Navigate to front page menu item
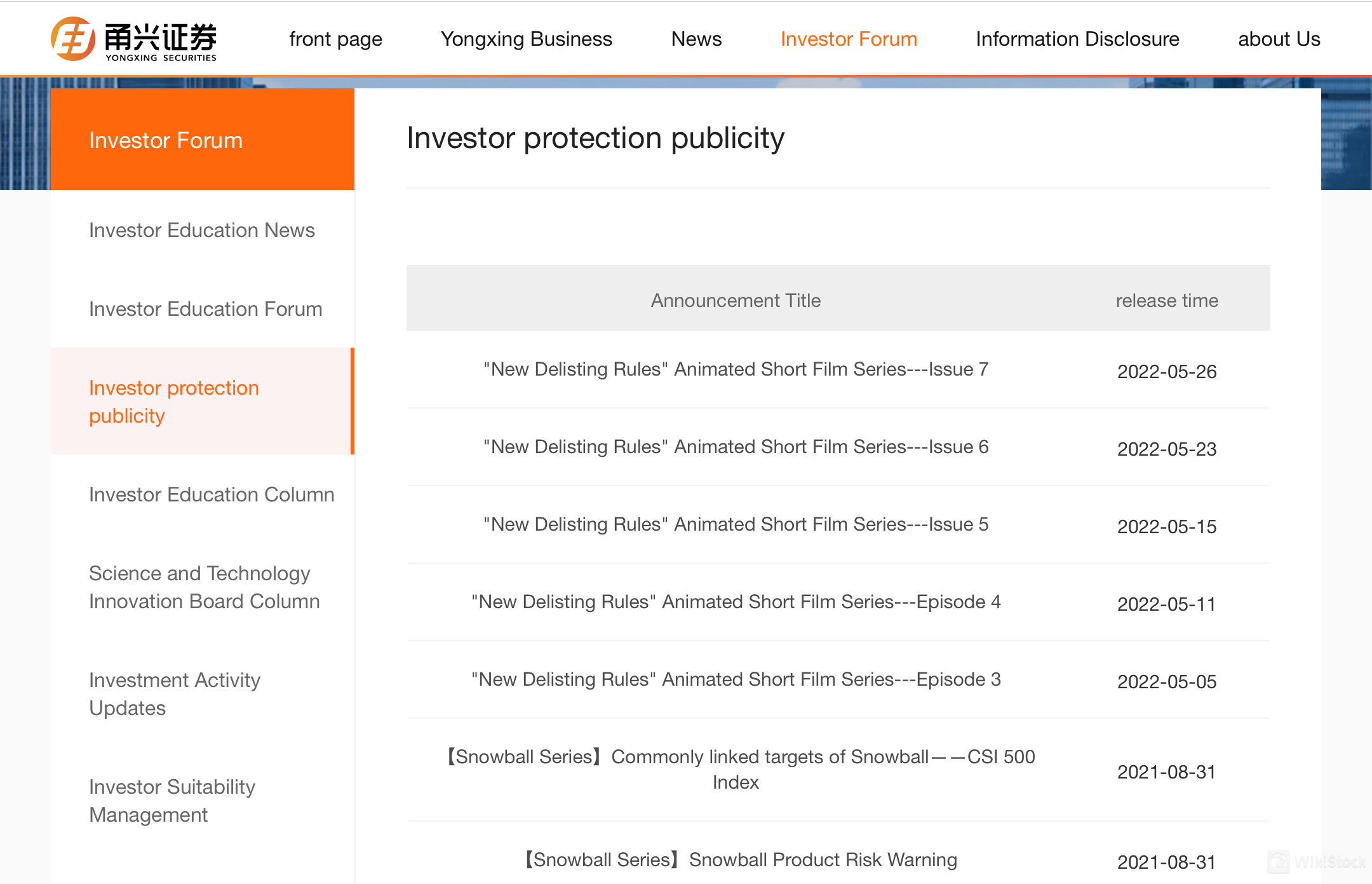Image resolution: width=1372 pixels, height=884 pixels. tap(335, 38)
